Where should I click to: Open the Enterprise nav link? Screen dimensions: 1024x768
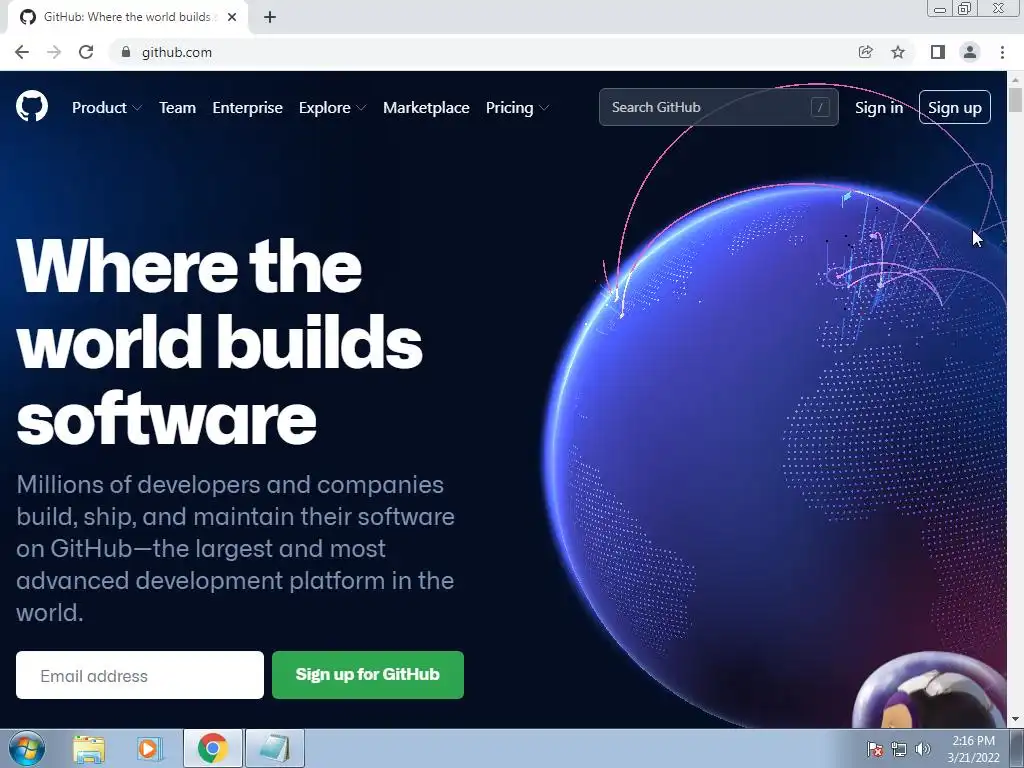[x=248, y=108]
